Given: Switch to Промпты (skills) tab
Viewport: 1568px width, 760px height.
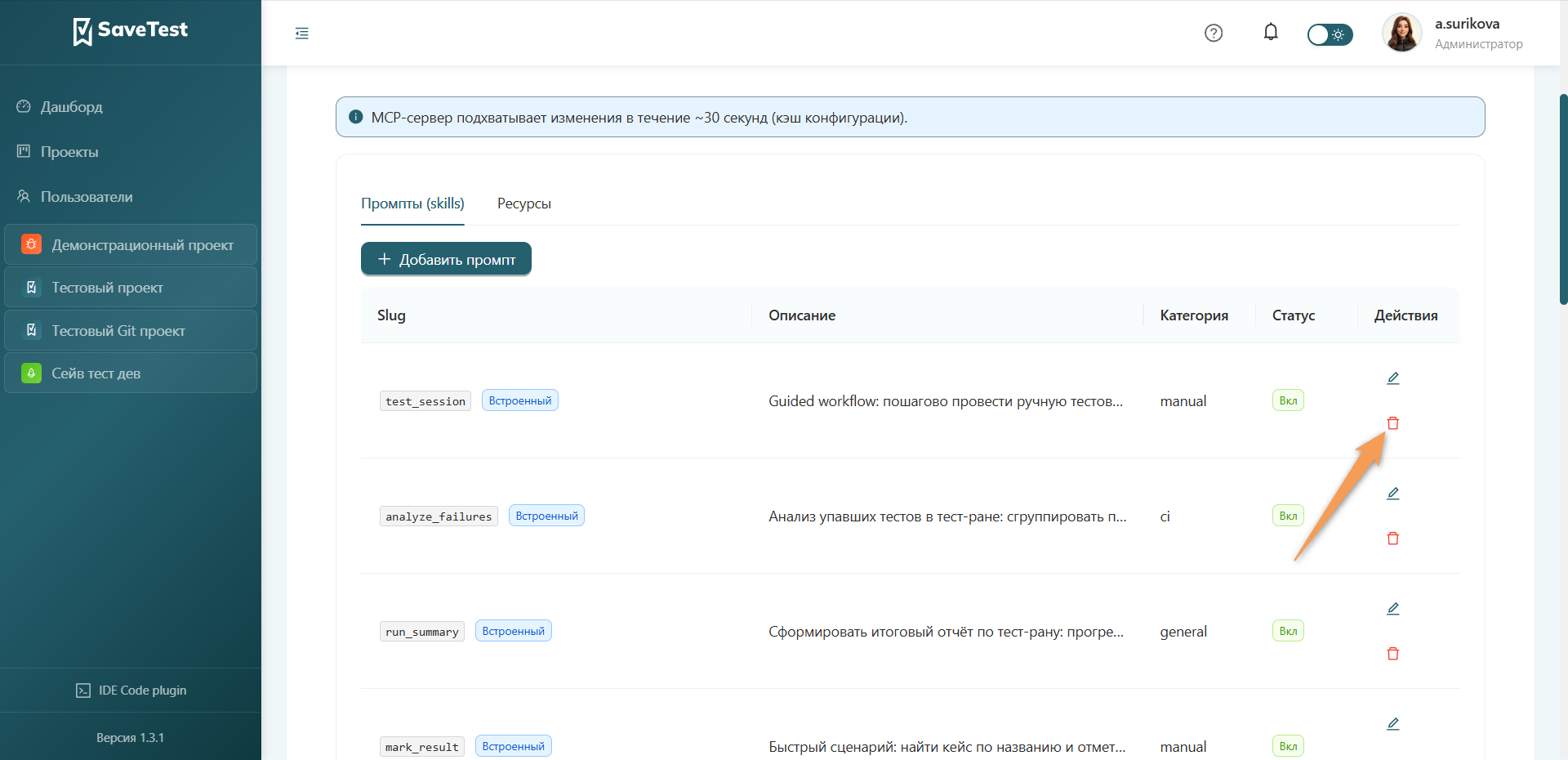Looking at the screenshot, I should 412,203.
